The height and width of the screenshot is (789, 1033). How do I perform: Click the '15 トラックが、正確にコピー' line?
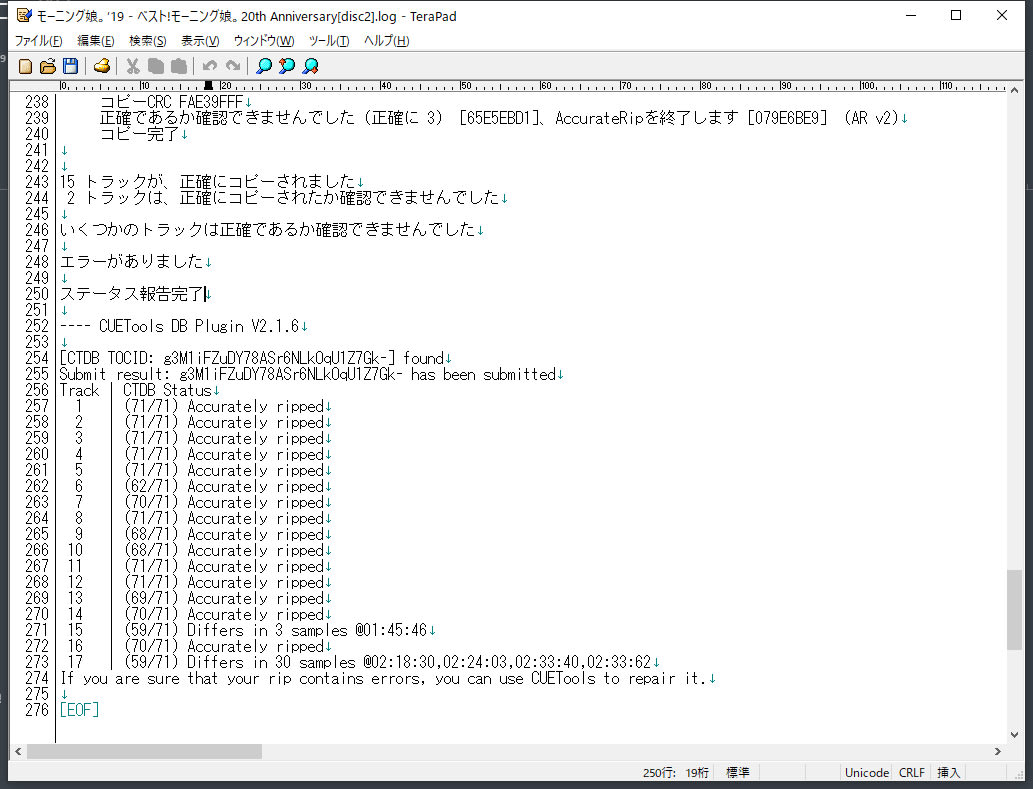coord(211,182)
